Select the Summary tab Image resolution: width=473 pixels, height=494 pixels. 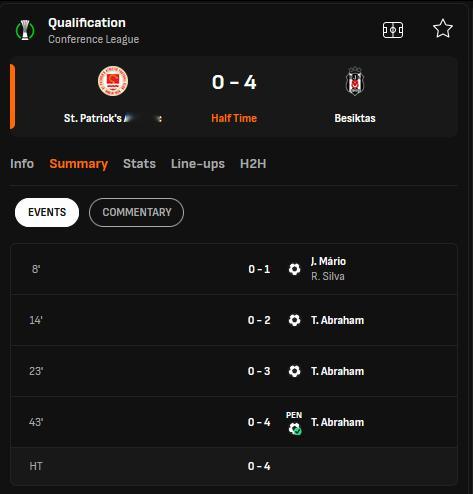click(79, 164)
